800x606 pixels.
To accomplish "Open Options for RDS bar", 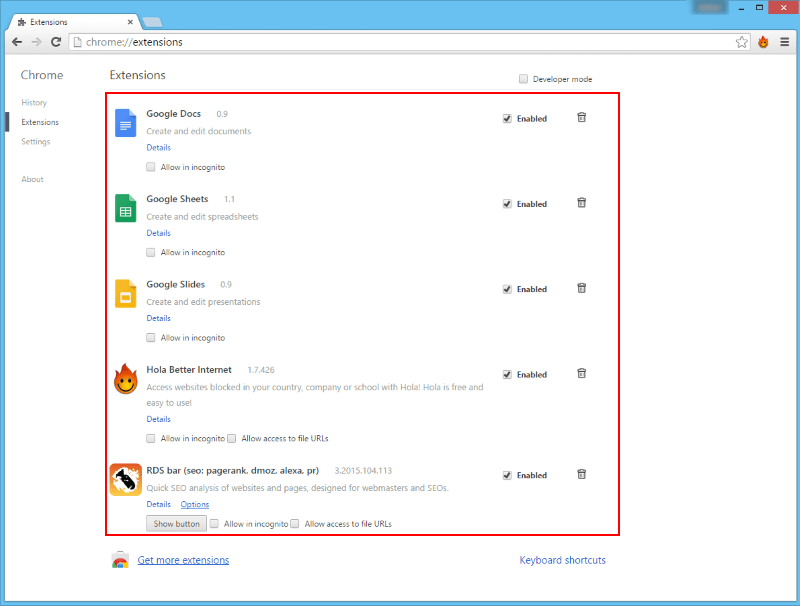I will (194, 504).
